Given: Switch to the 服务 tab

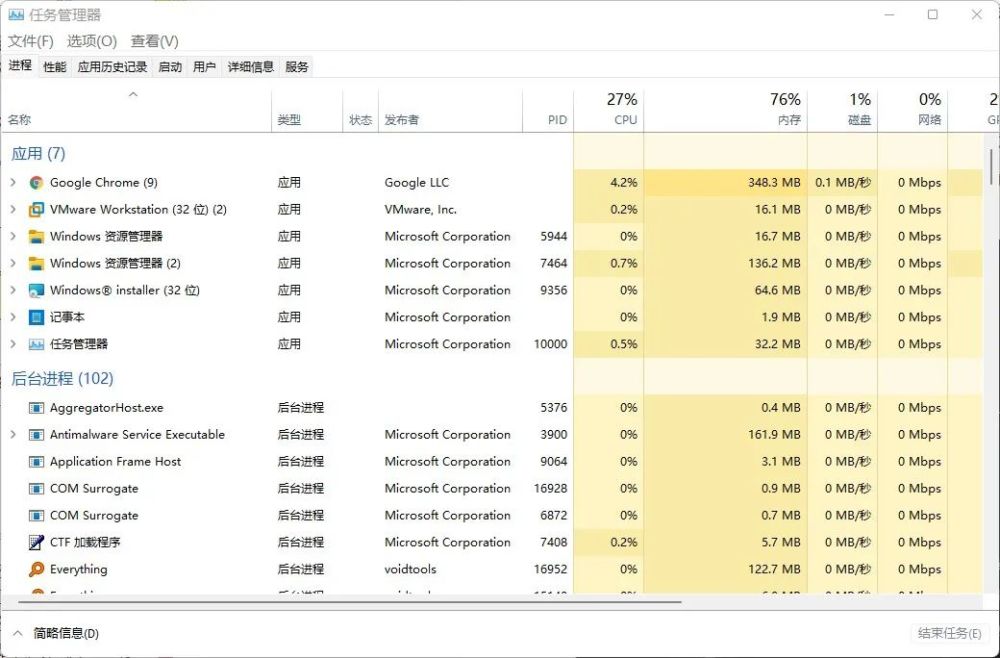Looking at the screenshot, I should pos(297,67).
